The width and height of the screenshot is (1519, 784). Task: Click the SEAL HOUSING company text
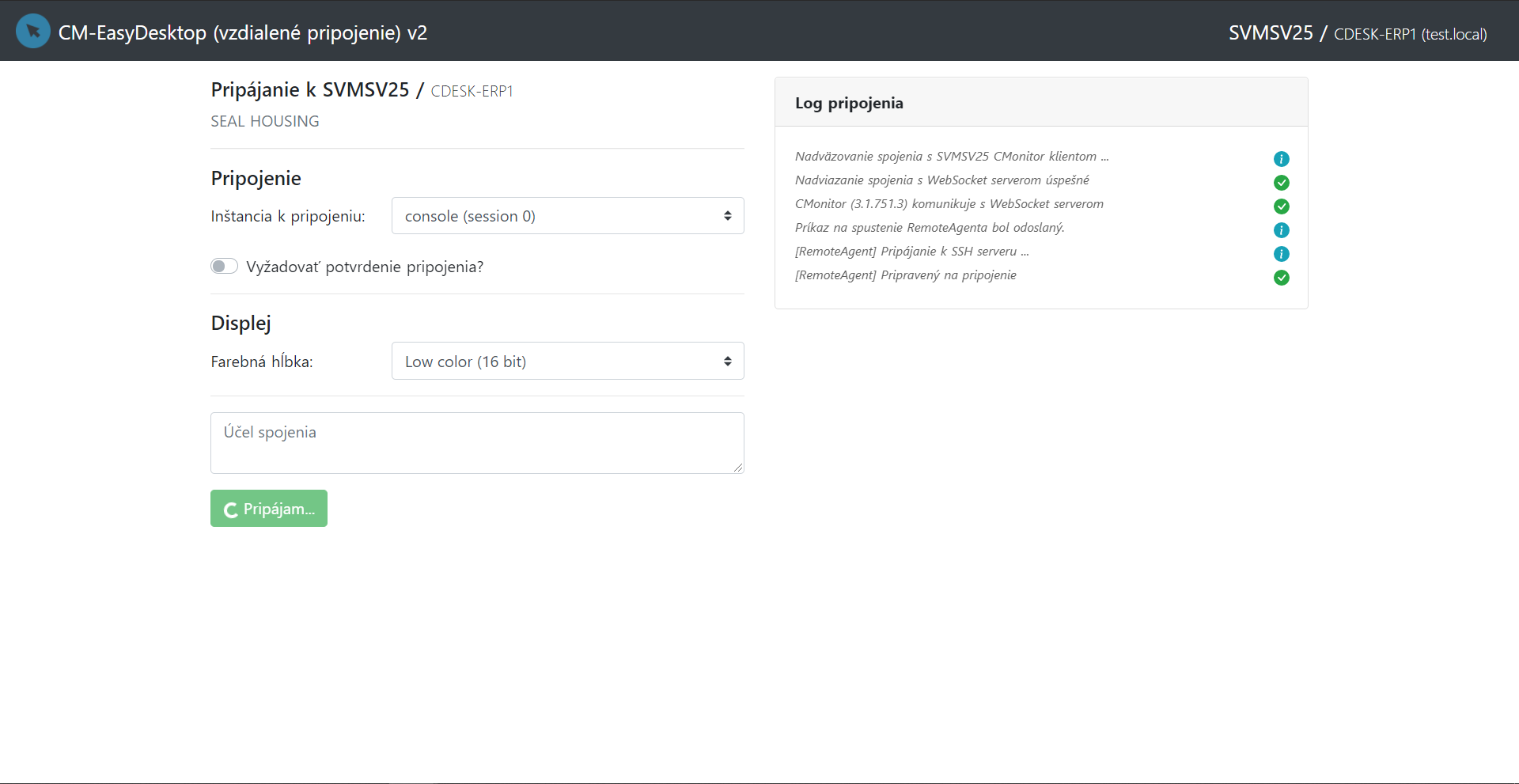265,121
